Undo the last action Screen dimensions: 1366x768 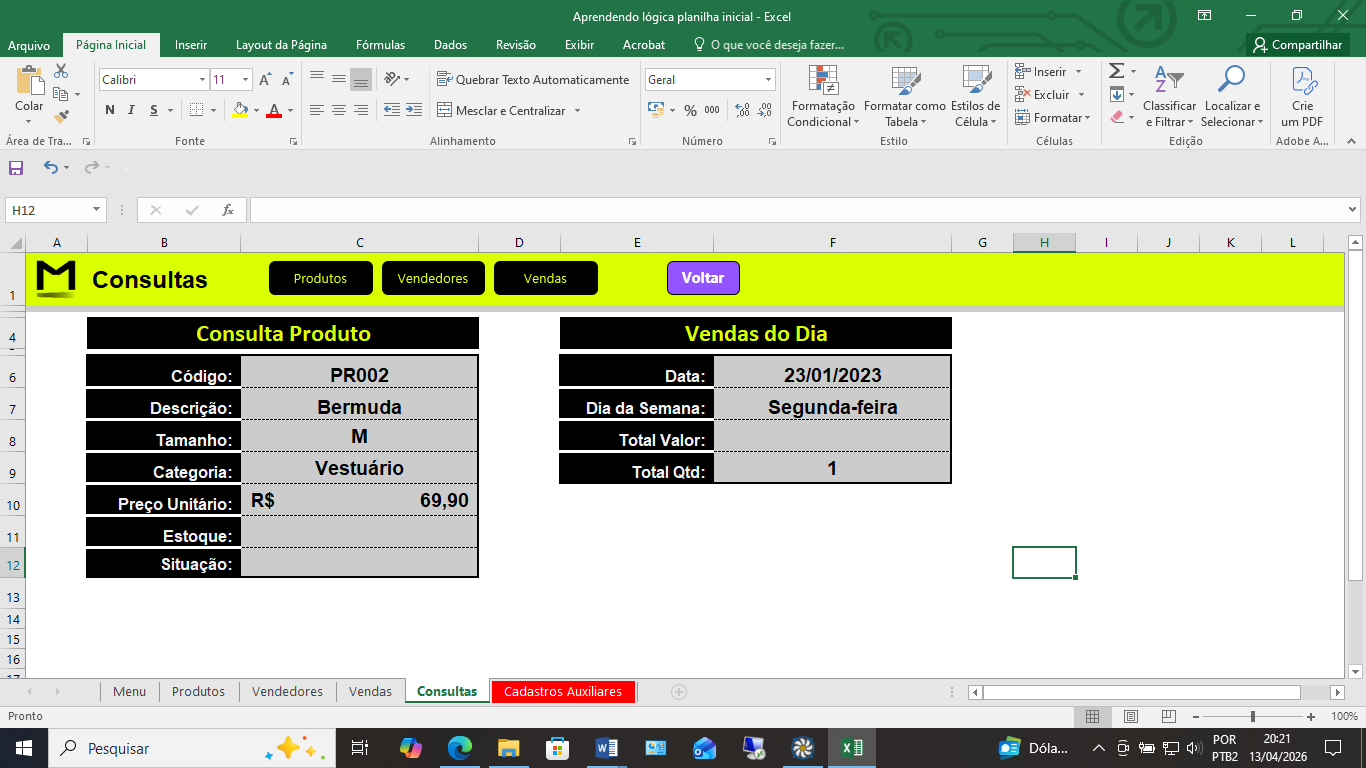(x=50, y=168)
